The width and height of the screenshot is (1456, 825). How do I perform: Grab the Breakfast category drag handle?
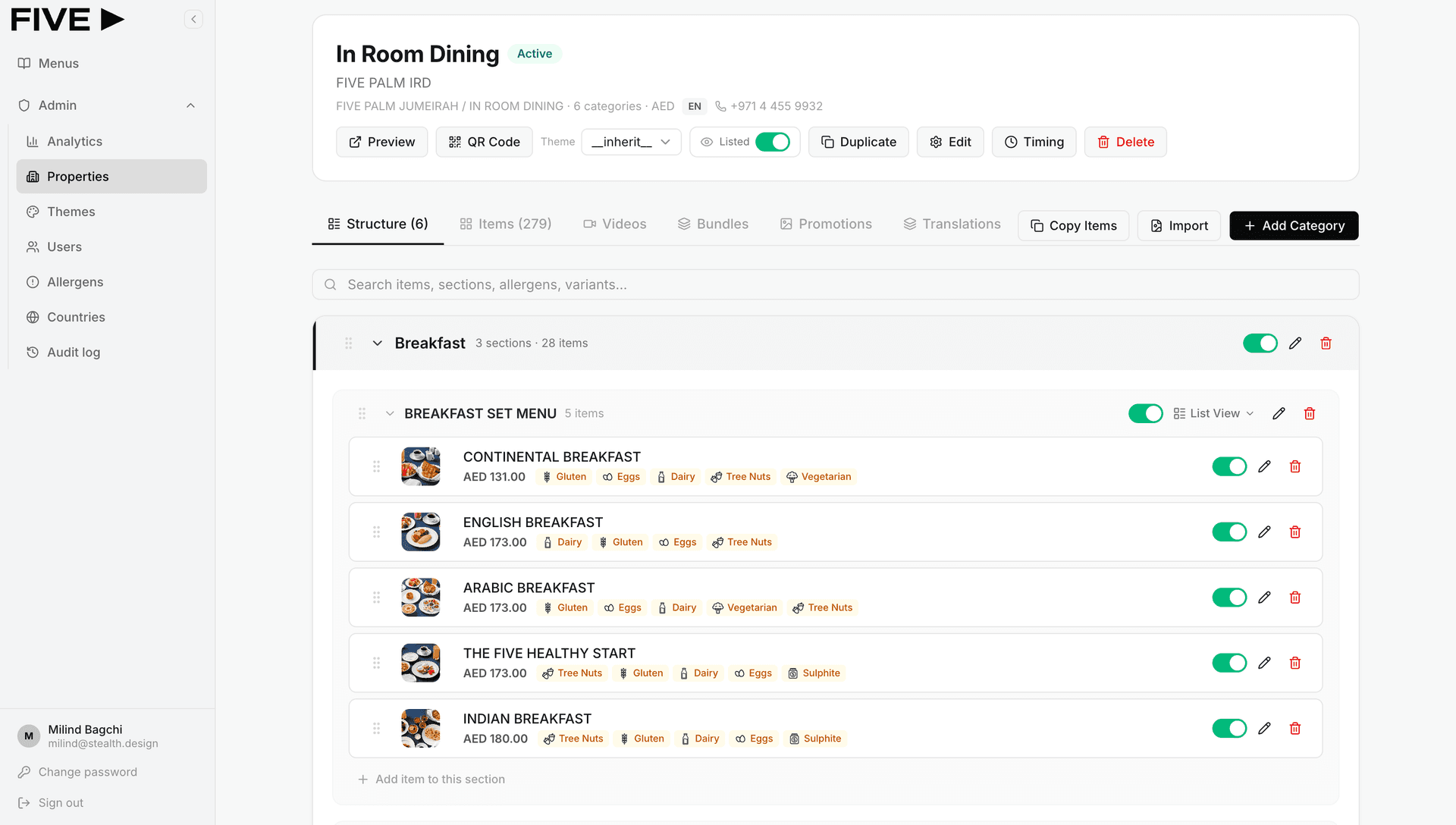(x=349, y=343)
